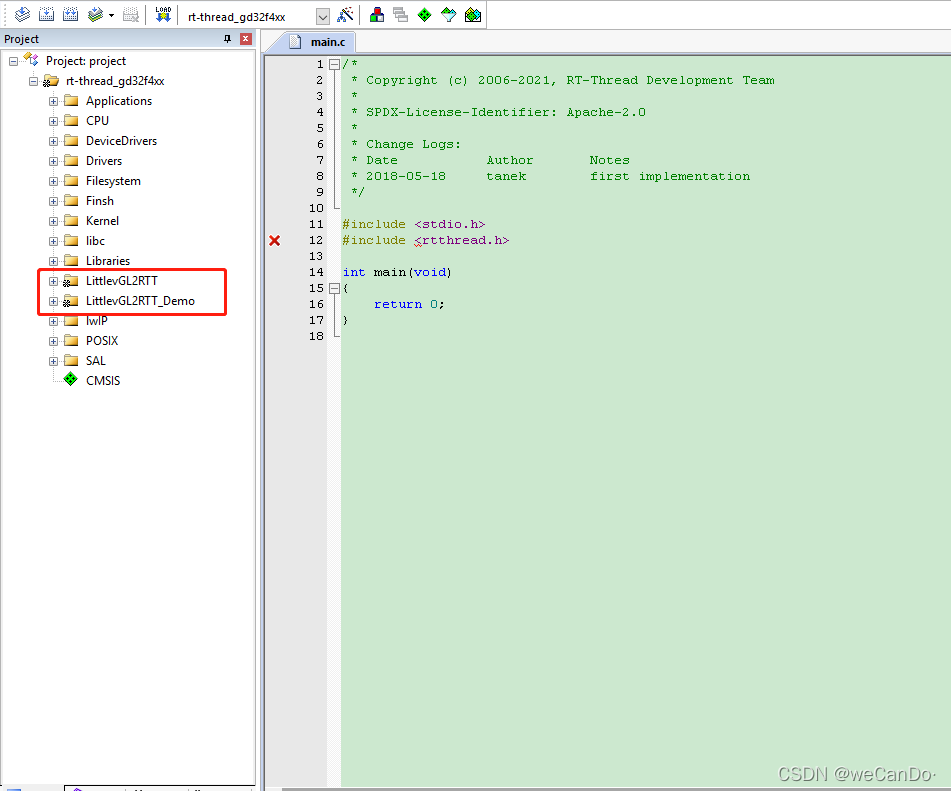Expand the Finsh folder
The height and width of the screenshot is (791, 951).
[x=53, y=201]
